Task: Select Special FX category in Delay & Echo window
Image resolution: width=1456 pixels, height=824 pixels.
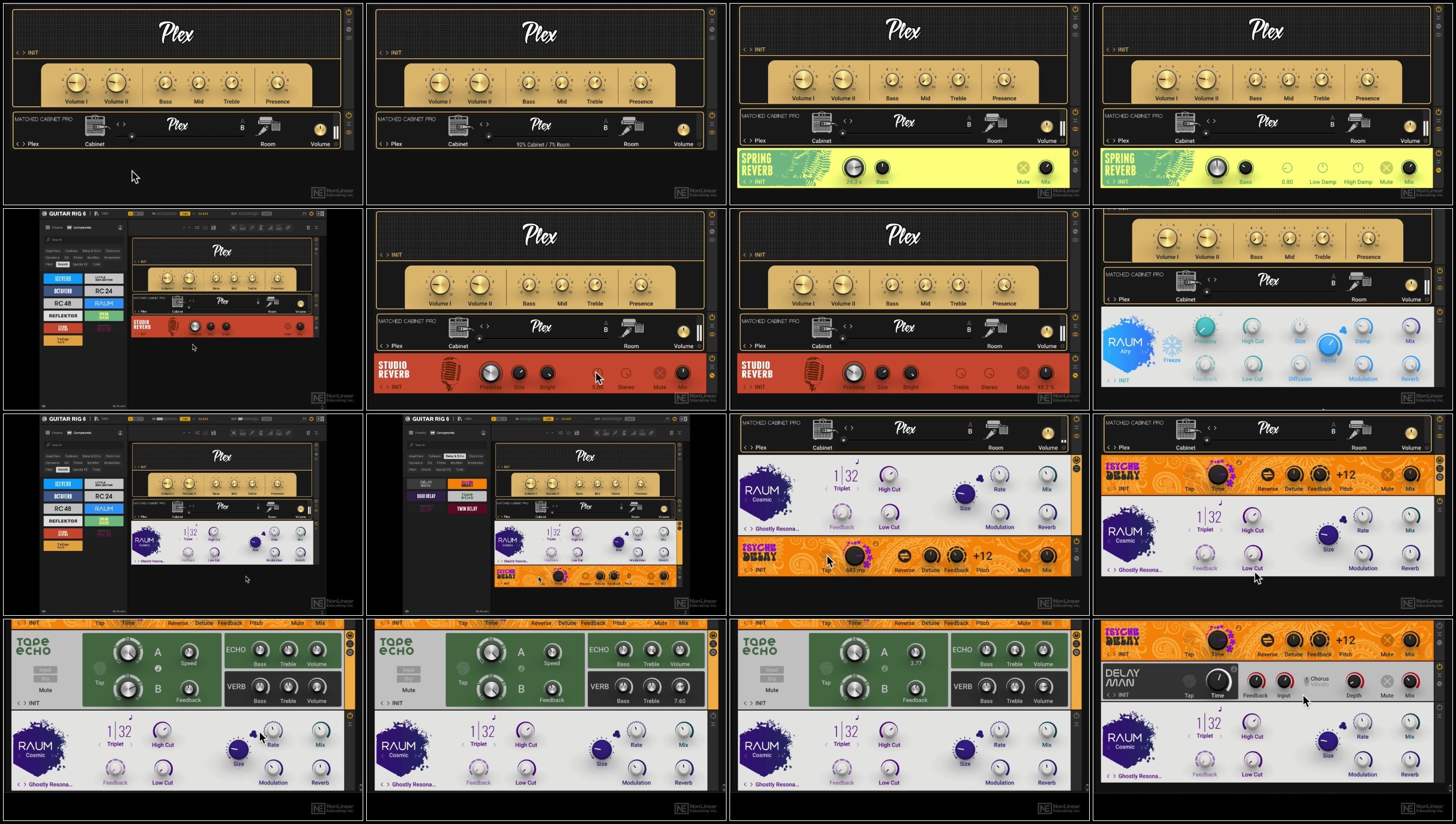Action: coord(443,469)
